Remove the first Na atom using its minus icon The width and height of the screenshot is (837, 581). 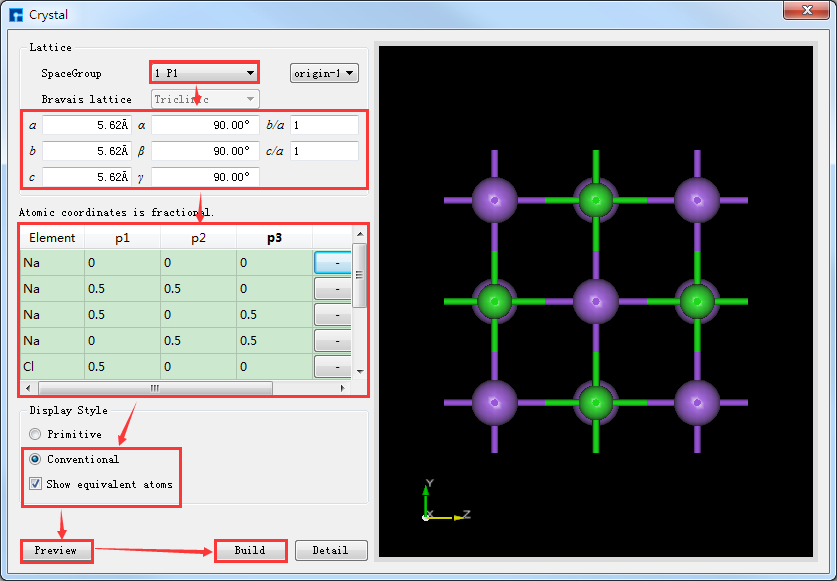(x=334, y=262)
